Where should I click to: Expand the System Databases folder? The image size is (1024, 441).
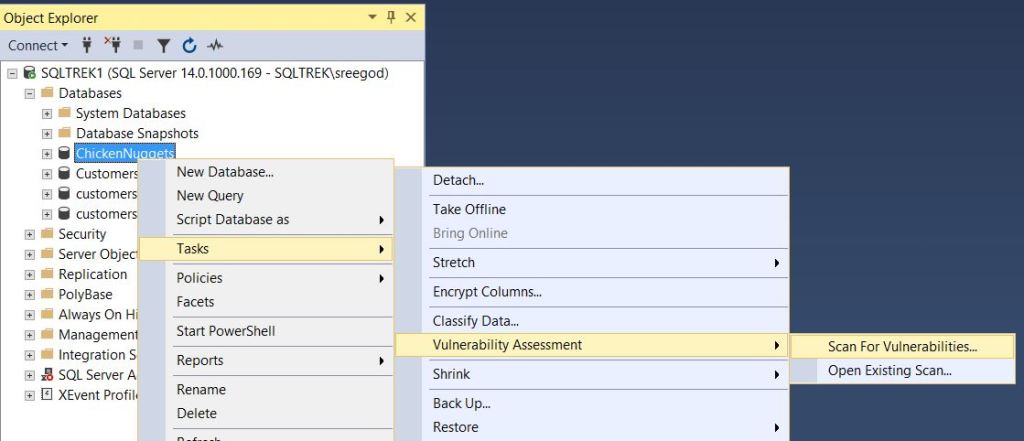[x=47, y=113]
